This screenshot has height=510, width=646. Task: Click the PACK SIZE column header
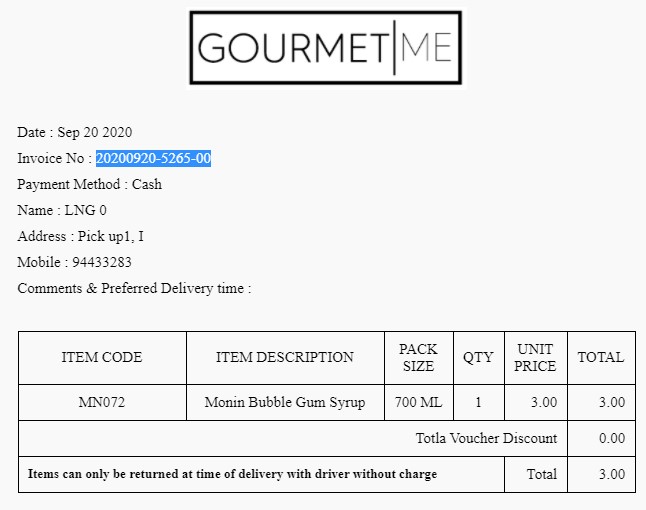[x=418, y=357]
